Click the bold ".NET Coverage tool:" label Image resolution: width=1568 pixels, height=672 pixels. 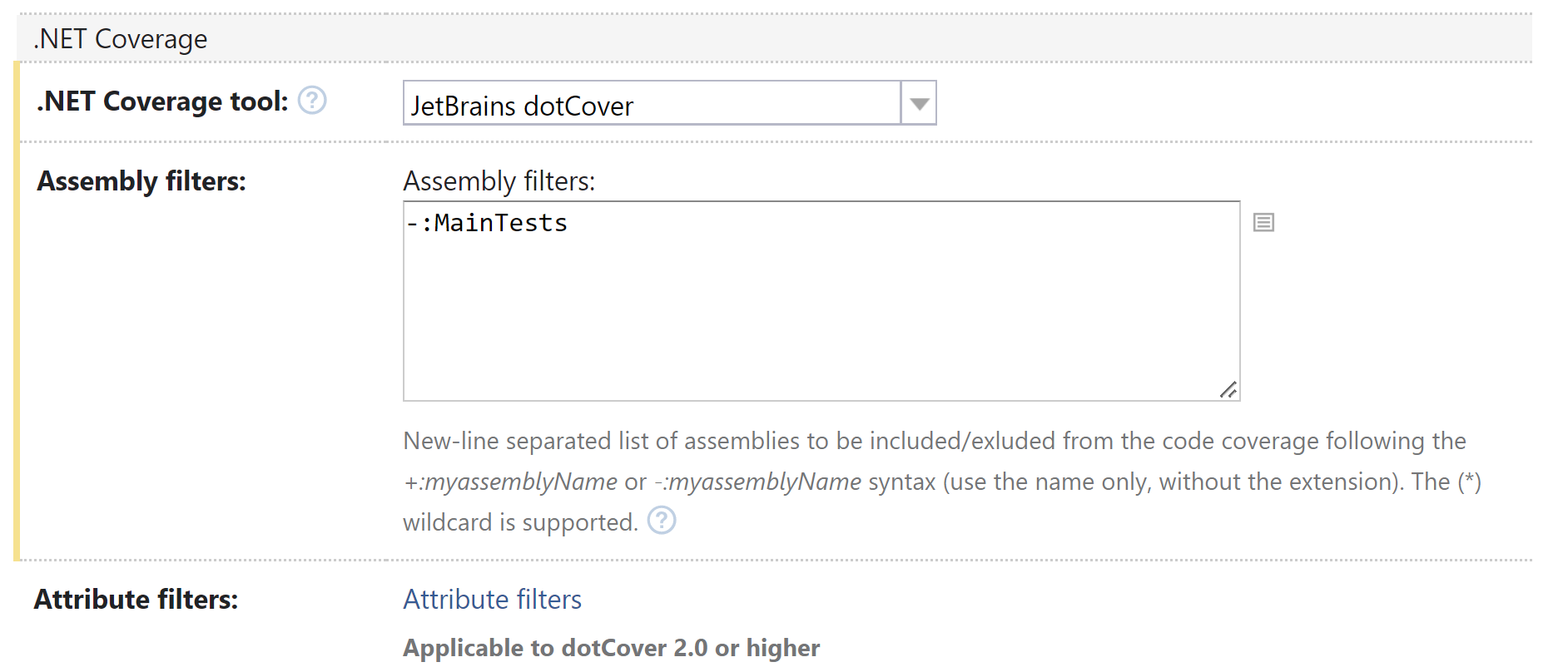point(162,101)
